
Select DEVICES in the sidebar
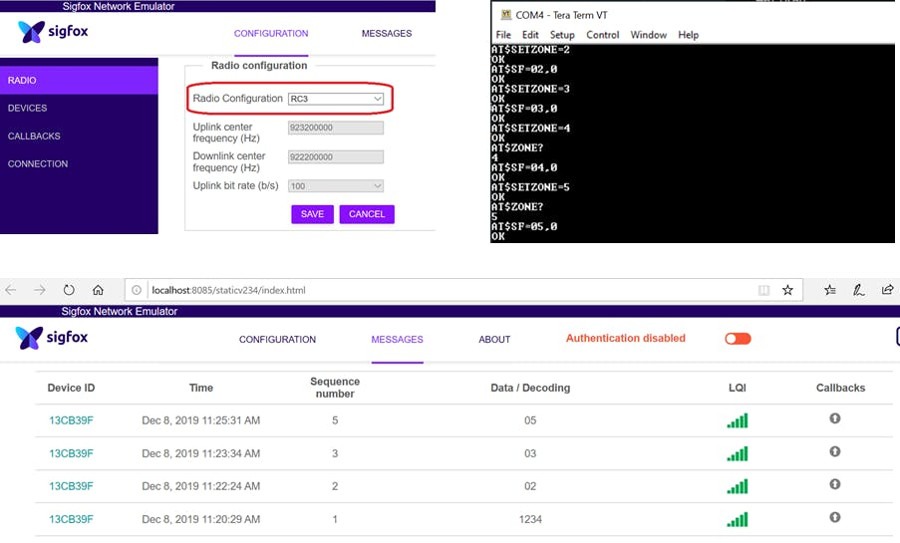[79, 108]
